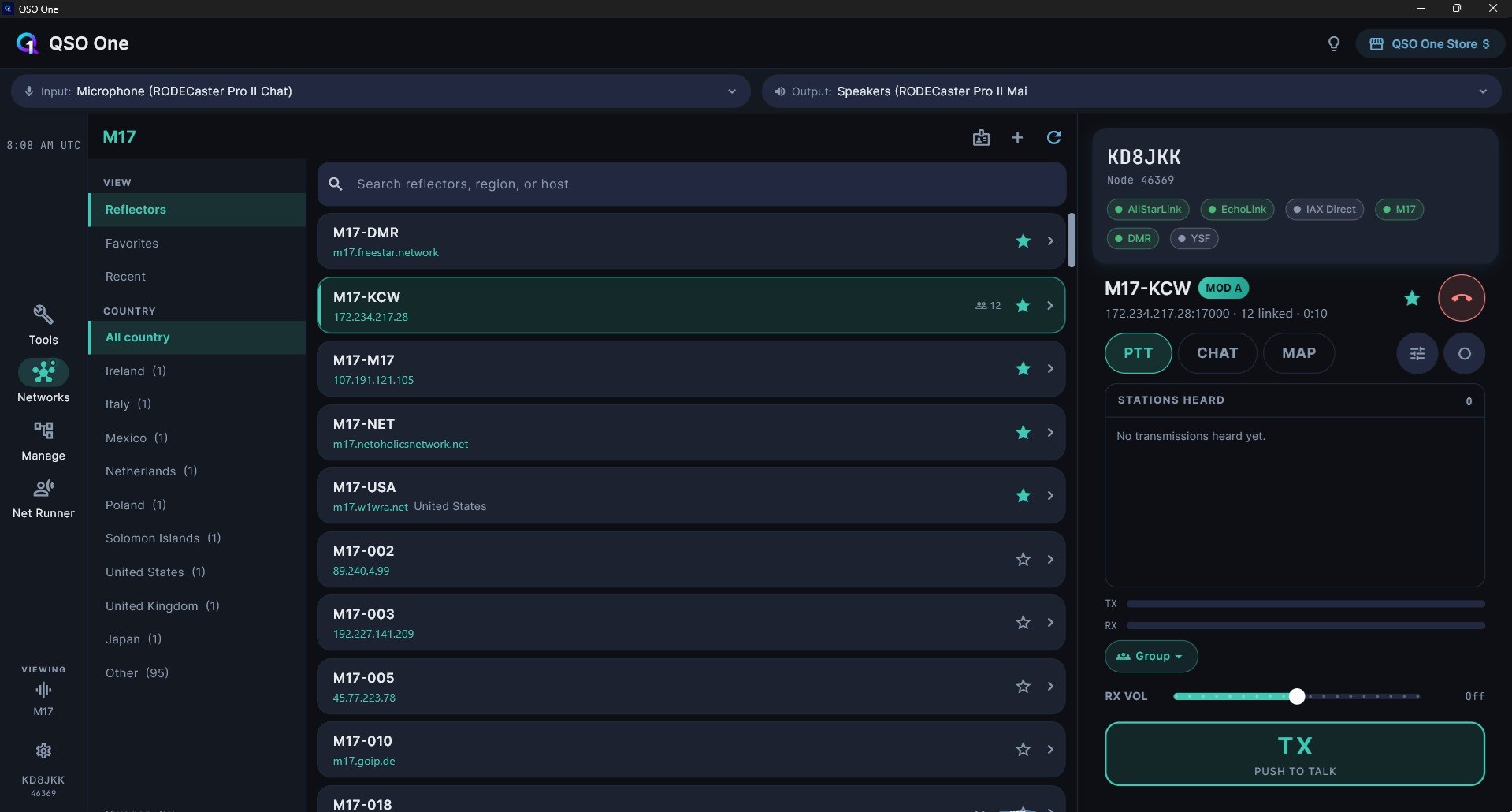Screen dimensions: 1512x812
Task: Open the QSO One Store
Action: pyautogui.click(x=1429, y=44)
